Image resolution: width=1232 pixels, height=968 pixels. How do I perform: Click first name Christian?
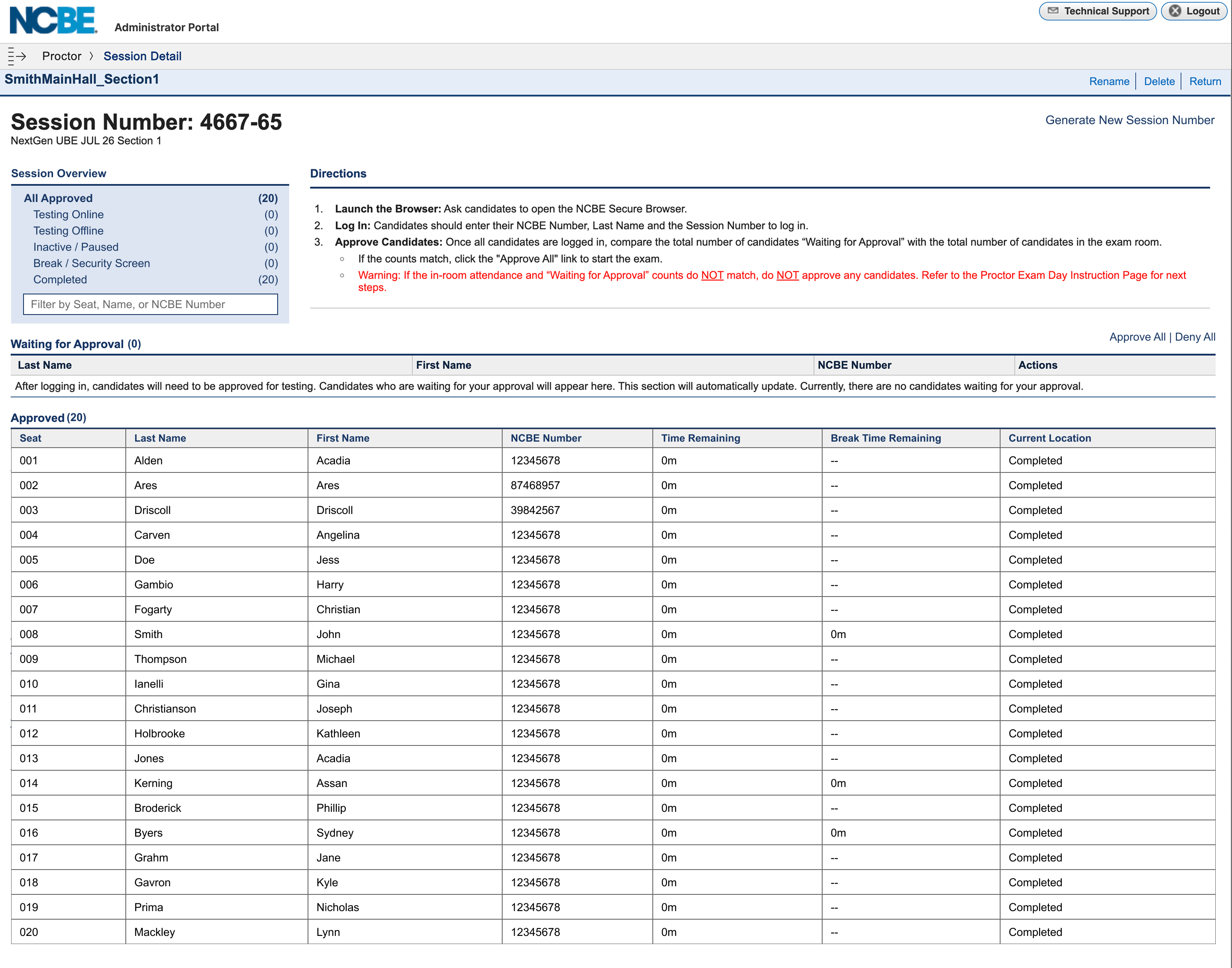click(338, 610)
